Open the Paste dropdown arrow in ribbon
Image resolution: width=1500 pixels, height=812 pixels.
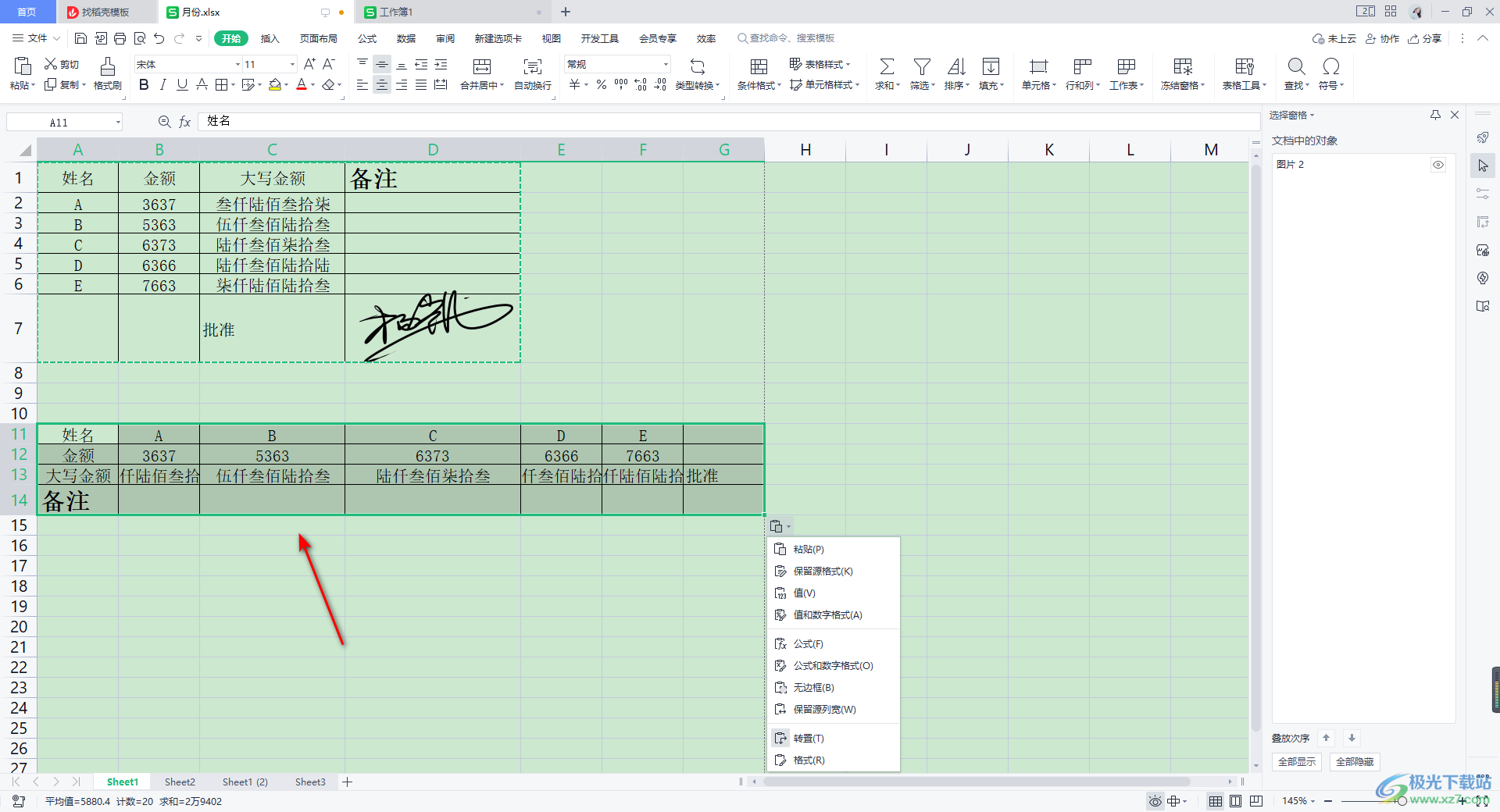coord(33,86)
